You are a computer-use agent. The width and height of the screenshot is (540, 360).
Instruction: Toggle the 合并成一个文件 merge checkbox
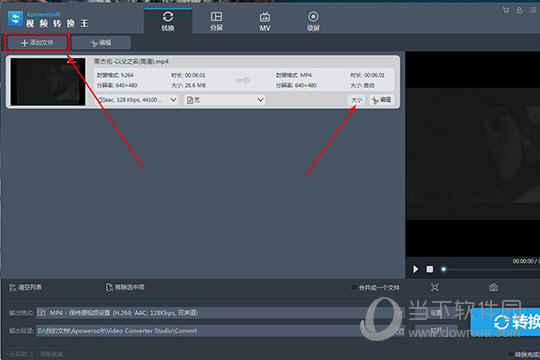pyautogui.click(x=354, y=287)
